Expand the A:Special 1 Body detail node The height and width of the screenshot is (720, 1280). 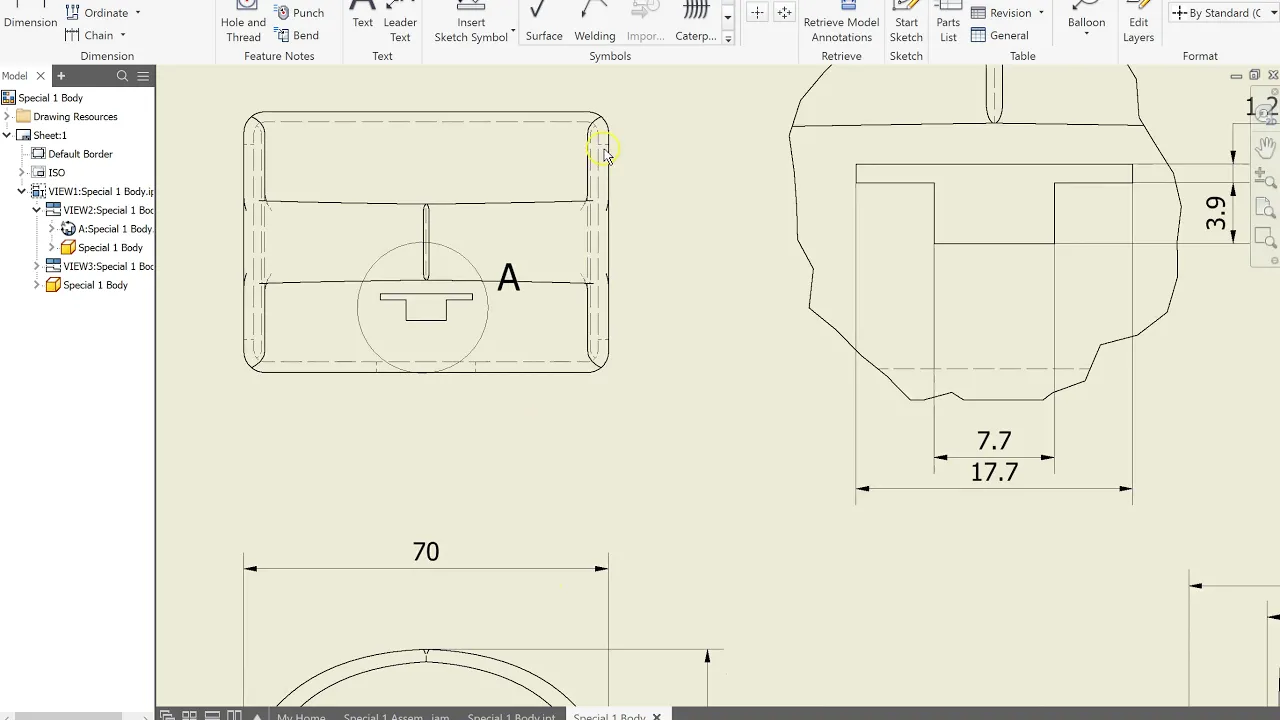pyautogui.click(x=52, y=229)
